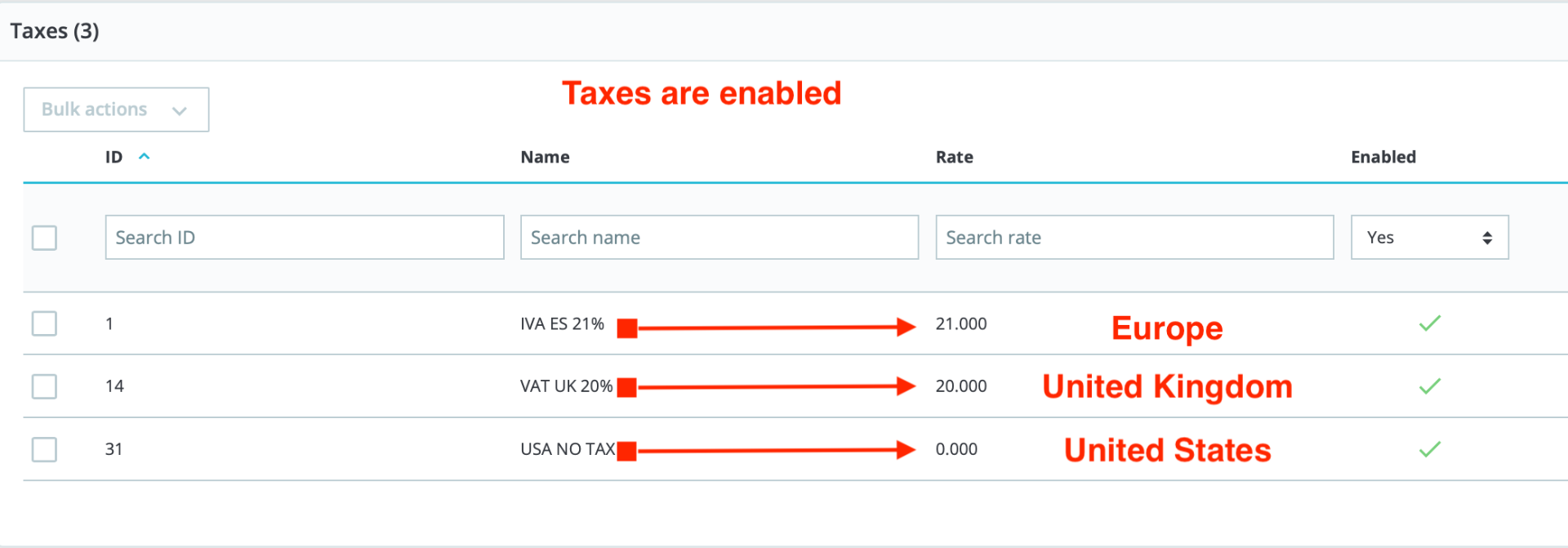The image size is (1568, 548).
Task: Click the VAT UK 20% tax name
Action: [566, 386]
